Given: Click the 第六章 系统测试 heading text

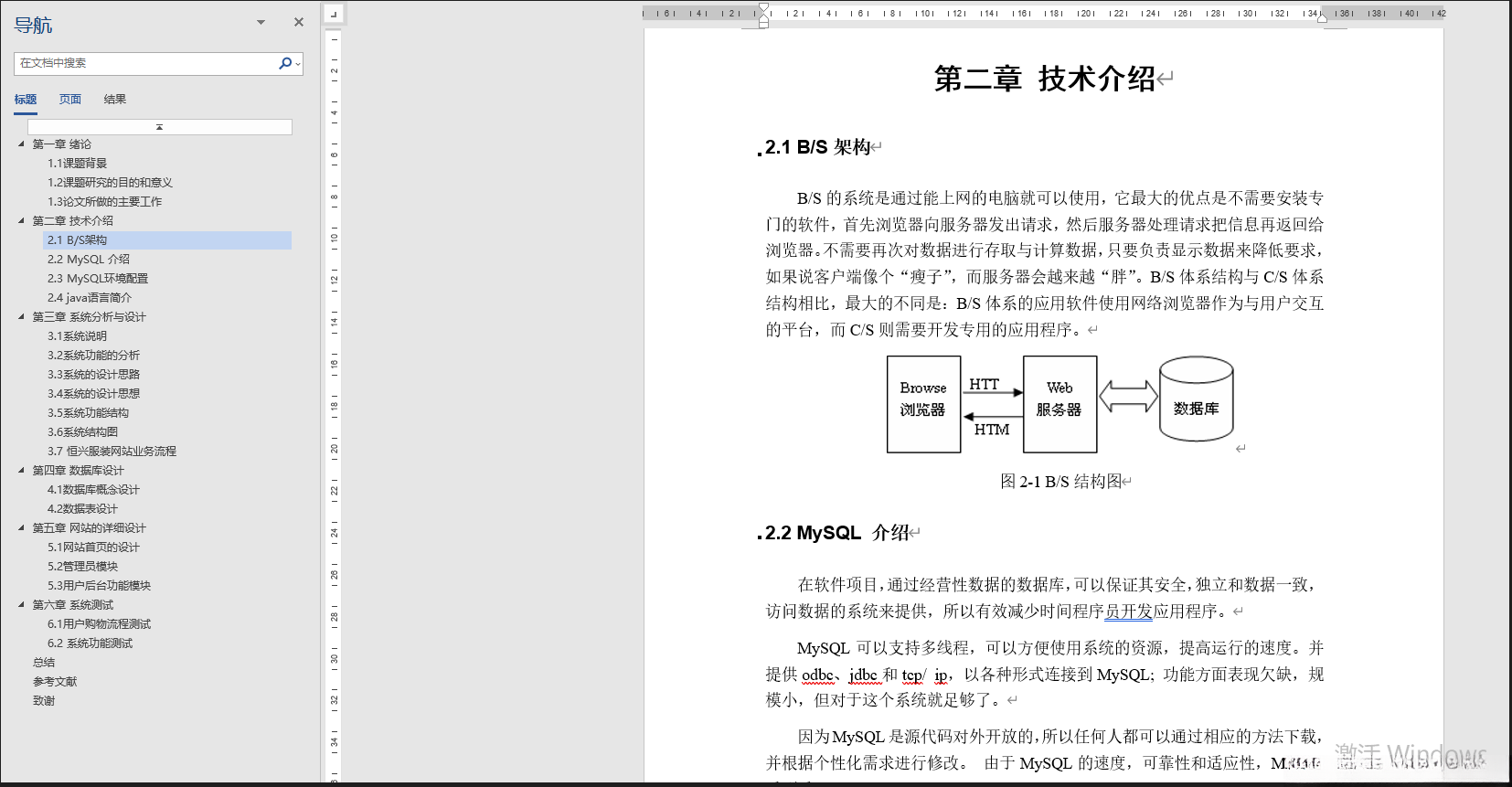Looking at the screenshot, I should 73,605.
